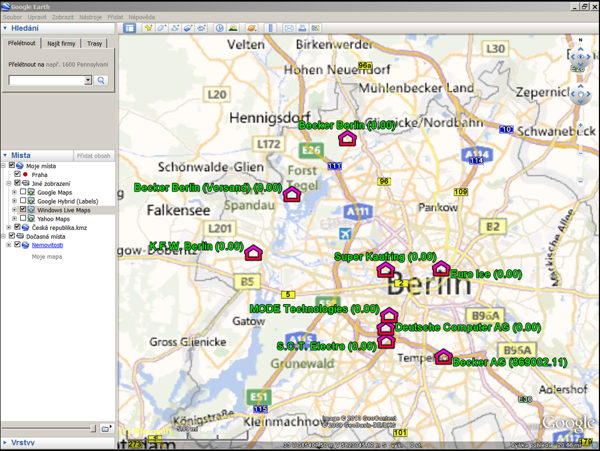The height and width of the screenshot is (451, 600).
Task: Collapse the Jiné zobrazení tree node
Action: click(x=9, y=183)
